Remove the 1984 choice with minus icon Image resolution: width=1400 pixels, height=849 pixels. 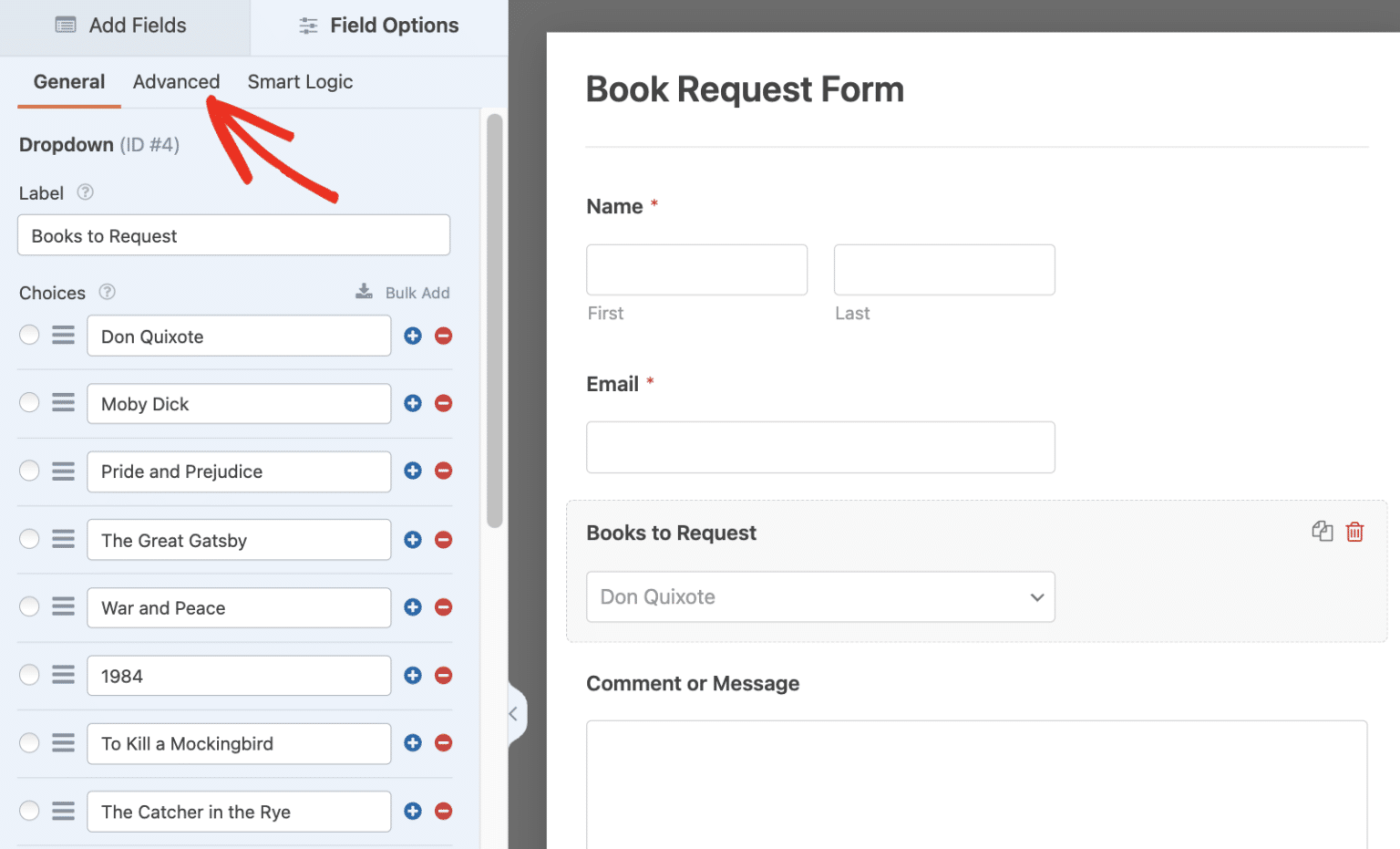[x=443, y=675]
